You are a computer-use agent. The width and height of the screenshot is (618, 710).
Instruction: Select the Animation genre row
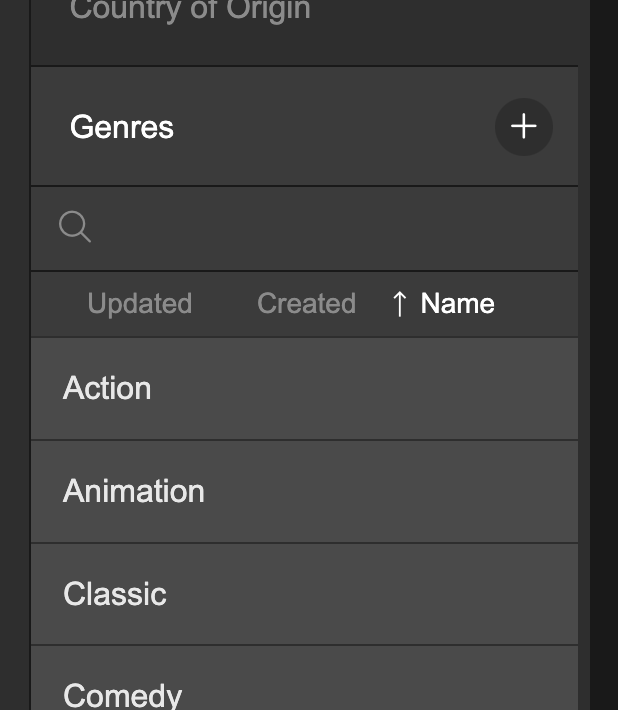(133, 491)
